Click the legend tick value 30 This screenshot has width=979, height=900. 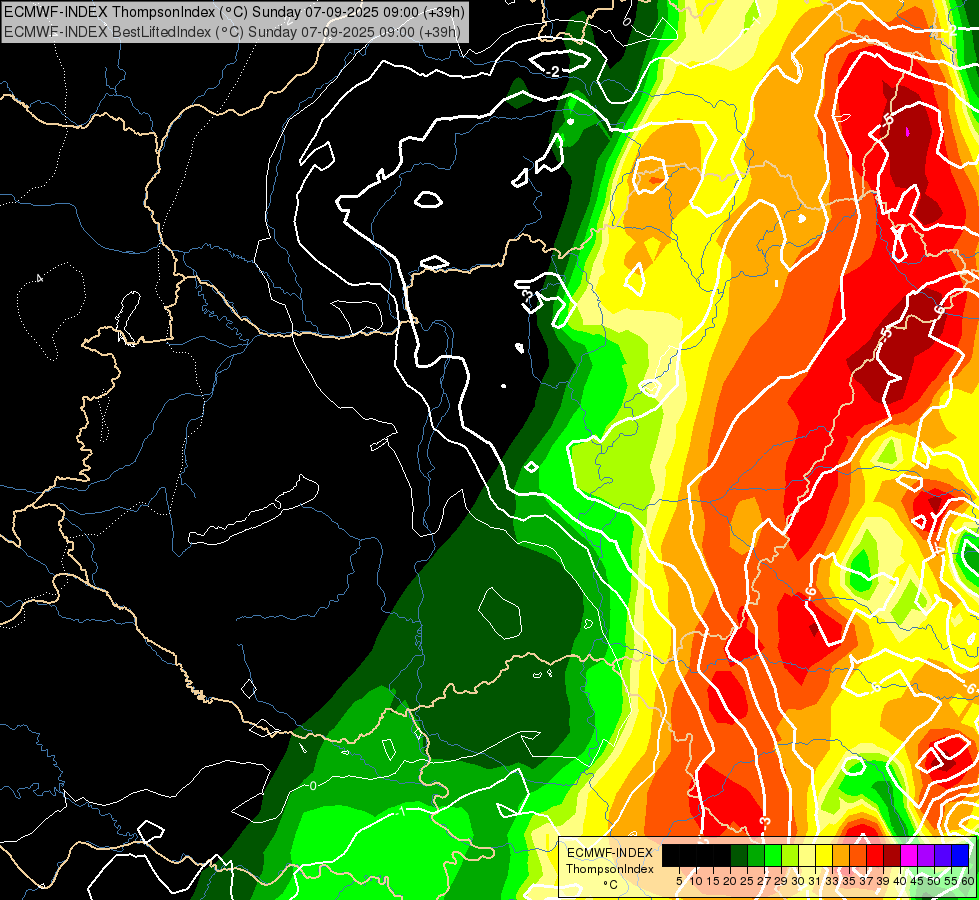[799, 881]
